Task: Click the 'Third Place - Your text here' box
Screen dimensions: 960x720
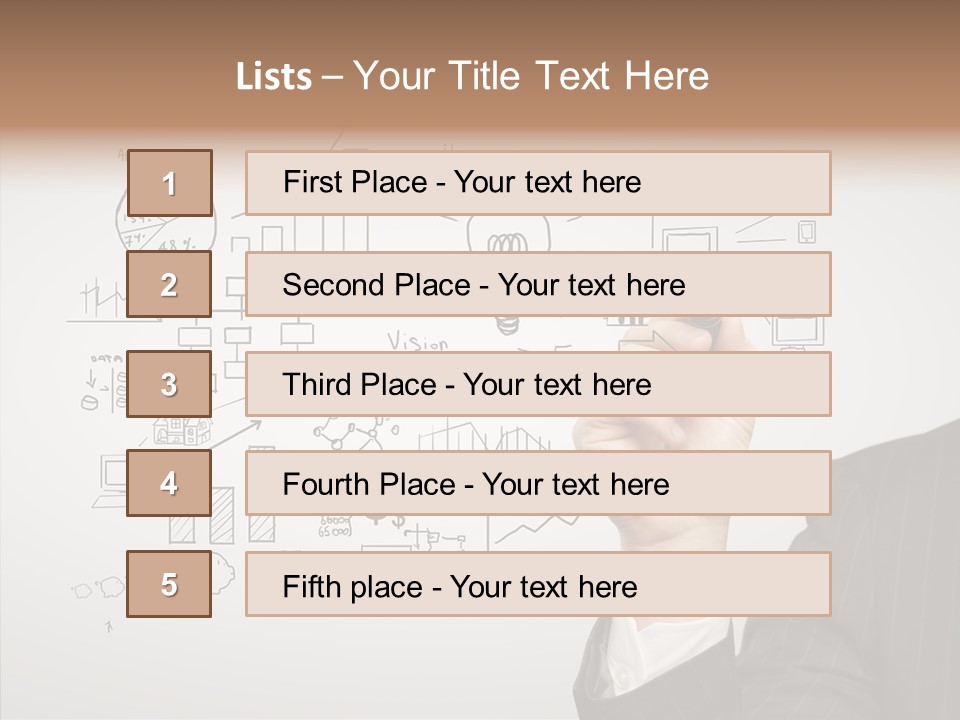Action: point(538,384)
